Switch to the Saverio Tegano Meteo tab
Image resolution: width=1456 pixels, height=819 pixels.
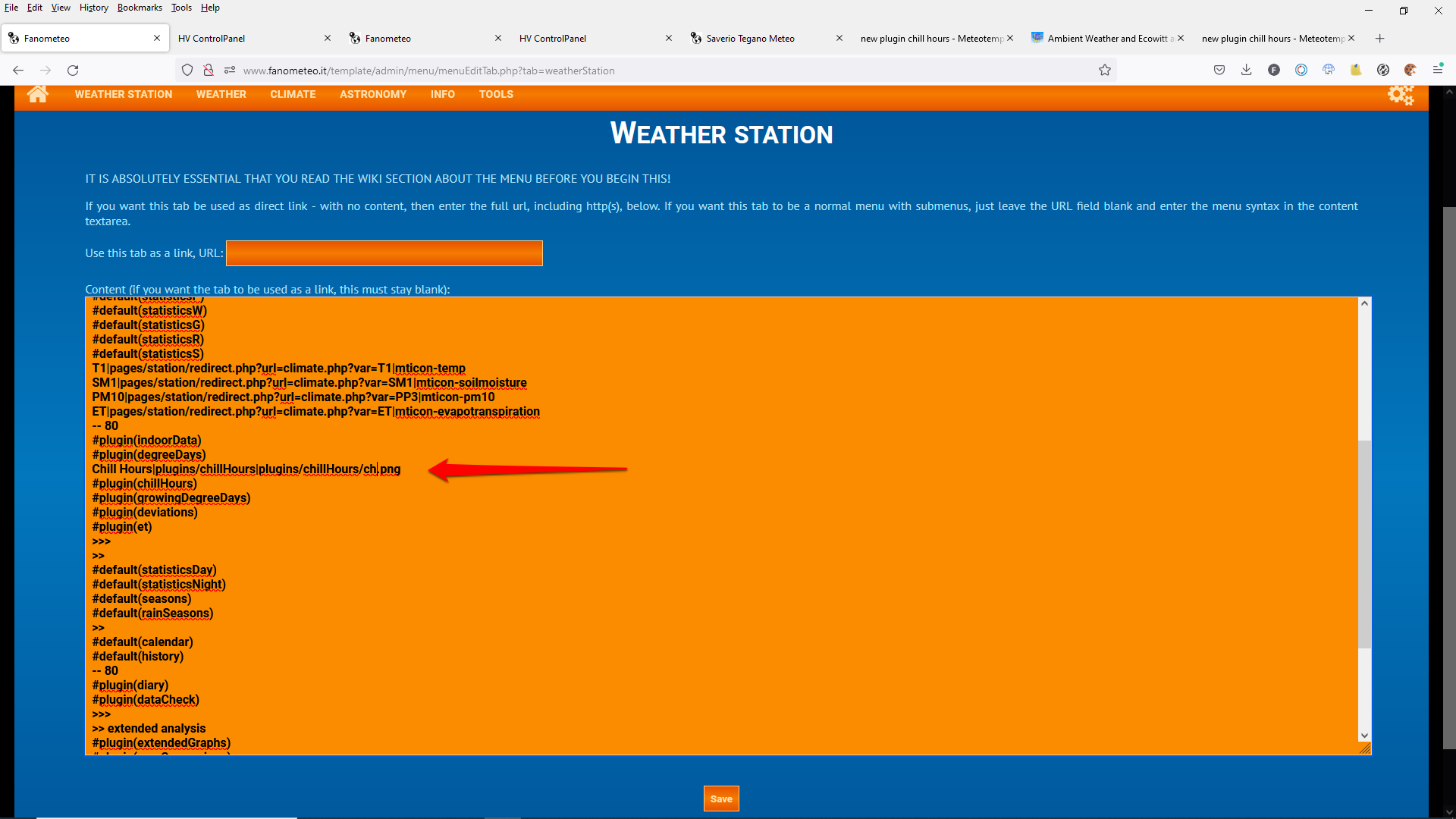coord(767,39)
